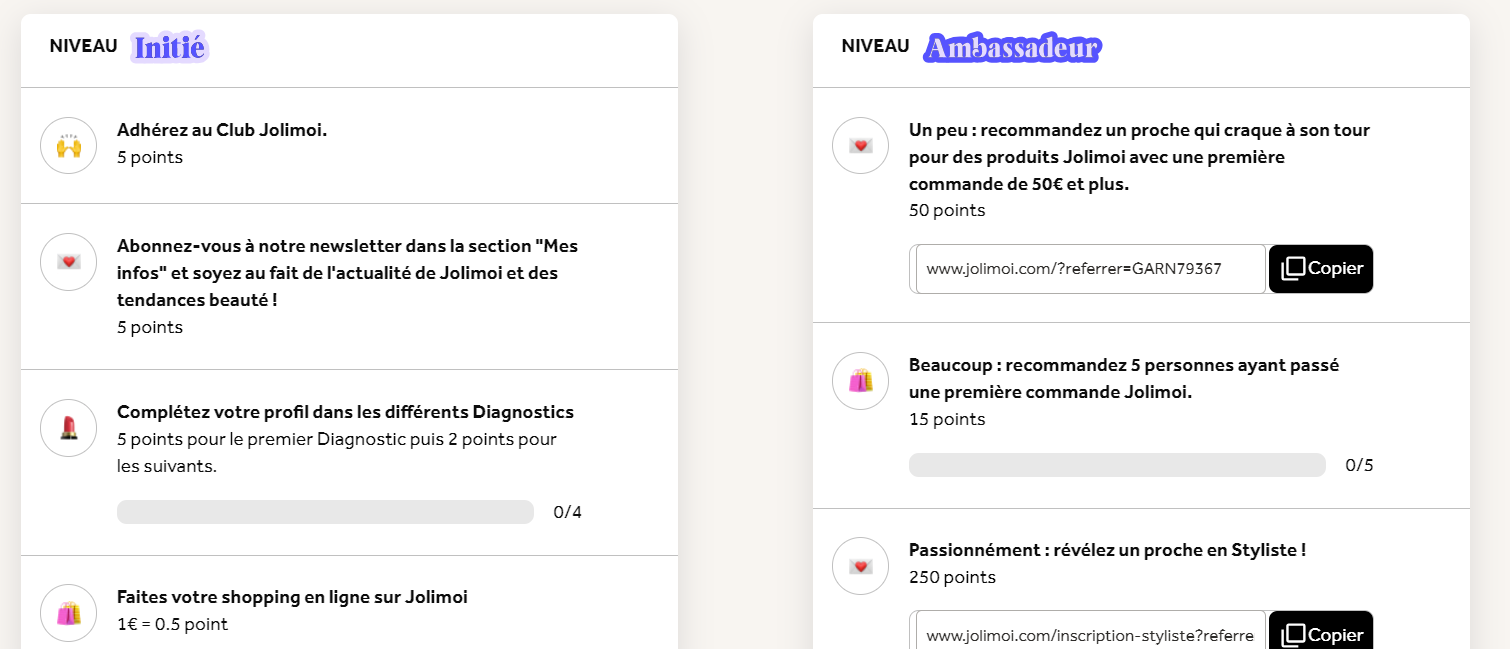Viewport: 1510px width, 649px height.
Task: Select the jolimoi.com/?referrer link field
Action: tap(1090, 269)
